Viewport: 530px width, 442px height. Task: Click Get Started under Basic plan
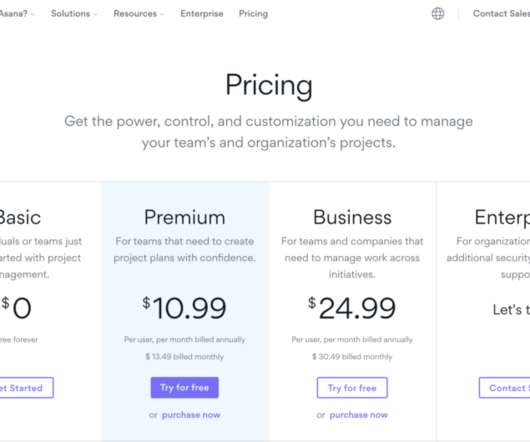pyautogui.click(x=26, y=388)
